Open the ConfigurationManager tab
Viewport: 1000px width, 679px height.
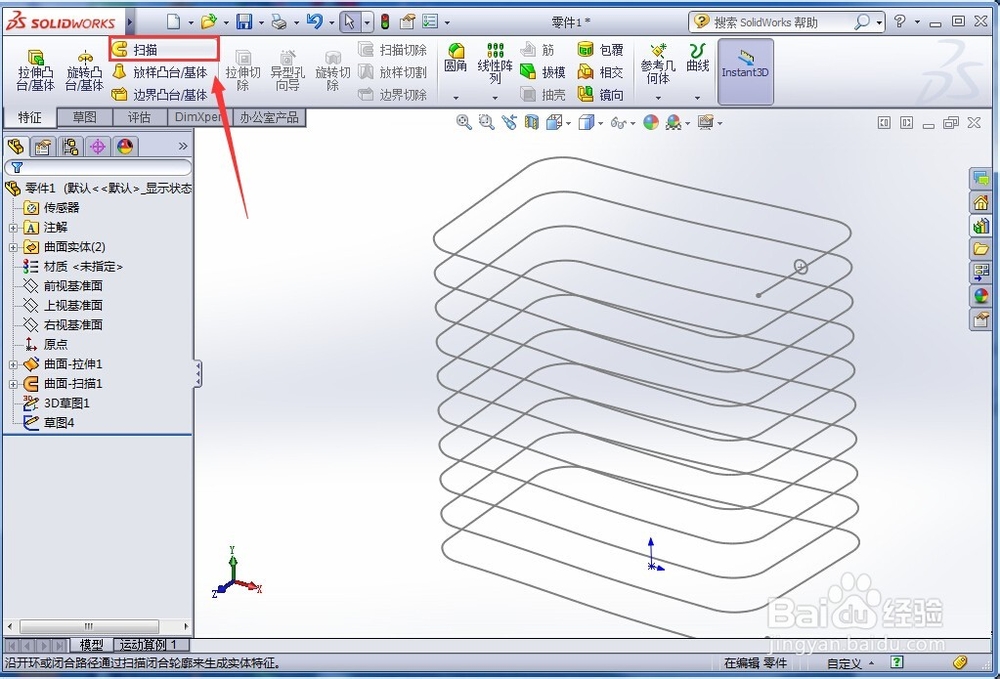pos(70,147)
